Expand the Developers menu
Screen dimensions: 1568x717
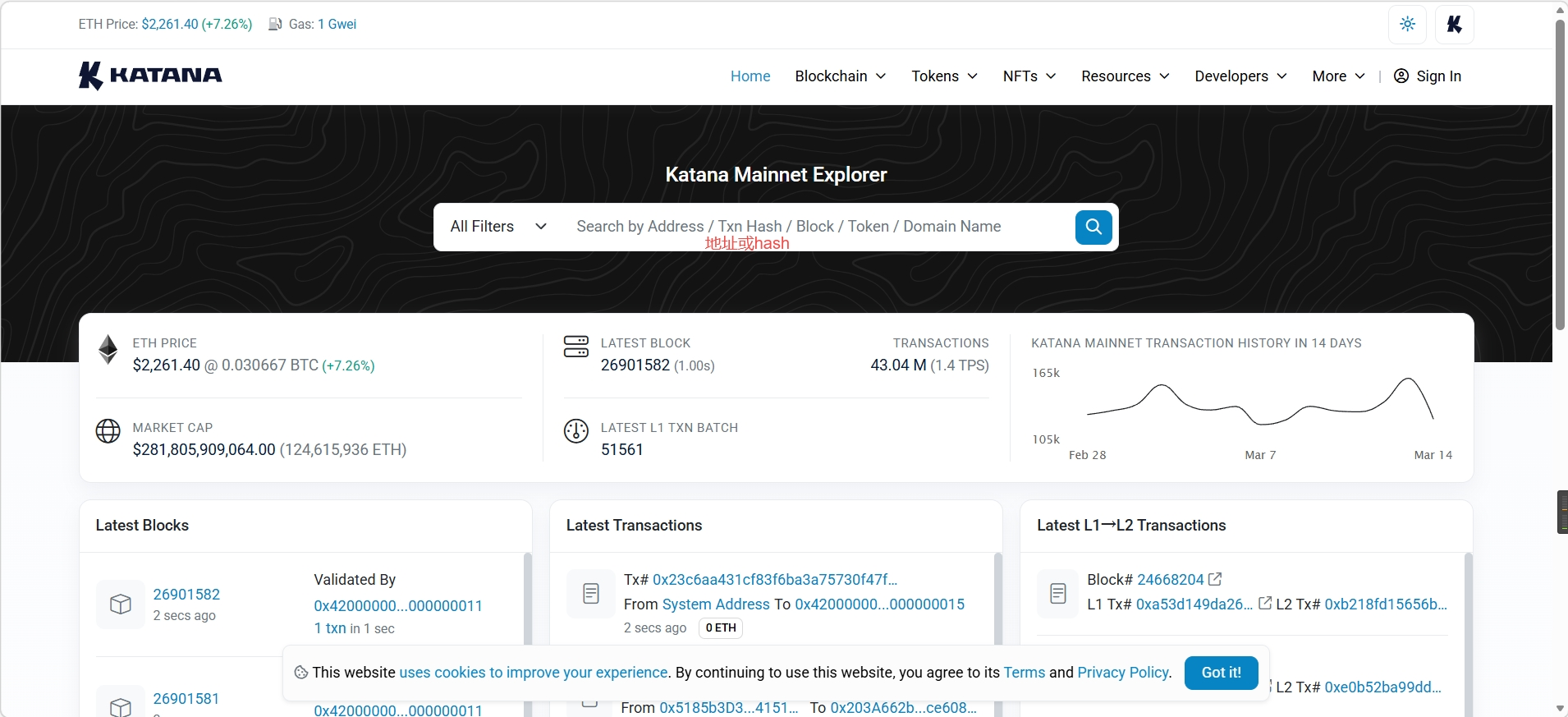pyautogui.click(x=1241, y=76)
